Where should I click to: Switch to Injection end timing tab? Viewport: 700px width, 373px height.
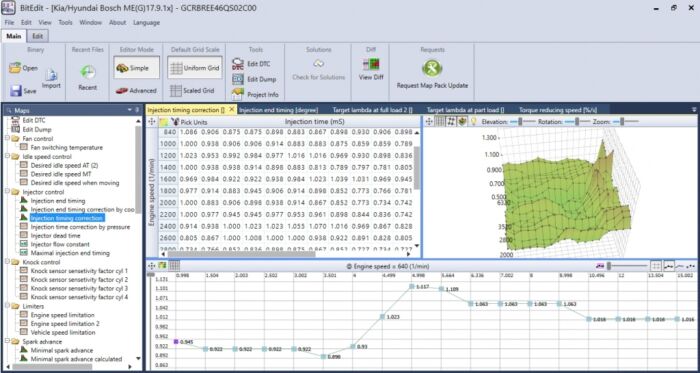tap(278, 110)
